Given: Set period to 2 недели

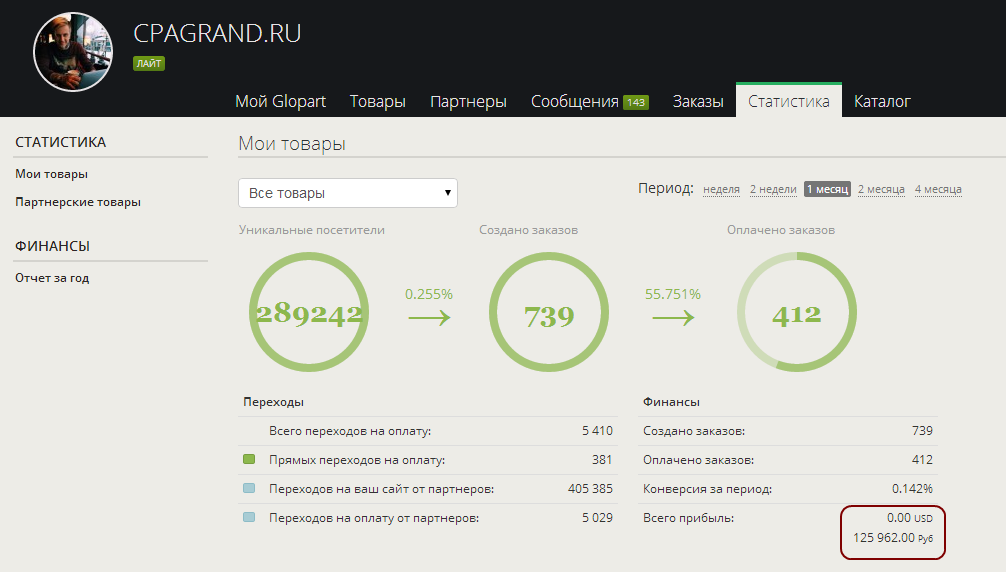Looking at the screenshot, I should (773, 189).
